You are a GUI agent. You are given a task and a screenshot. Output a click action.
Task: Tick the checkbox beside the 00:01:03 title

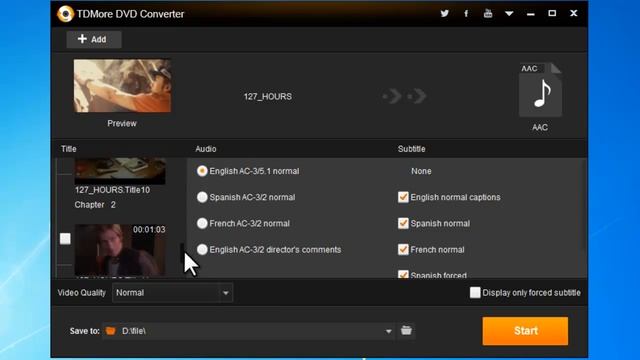pyautogui.click(x=65, y=239)
